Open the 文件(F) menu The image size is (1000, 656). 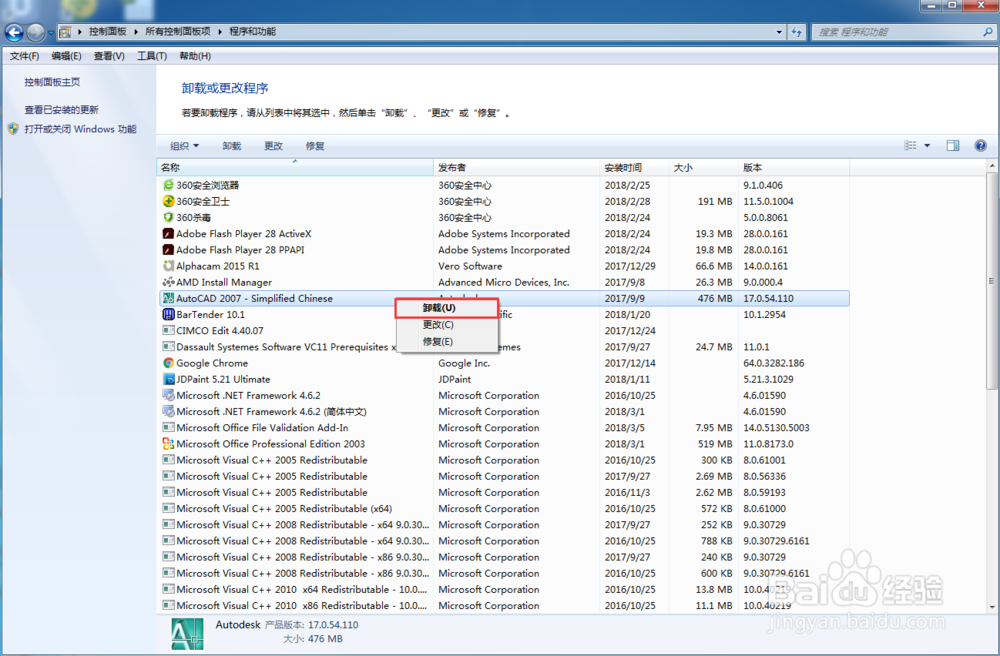[24, 56]
